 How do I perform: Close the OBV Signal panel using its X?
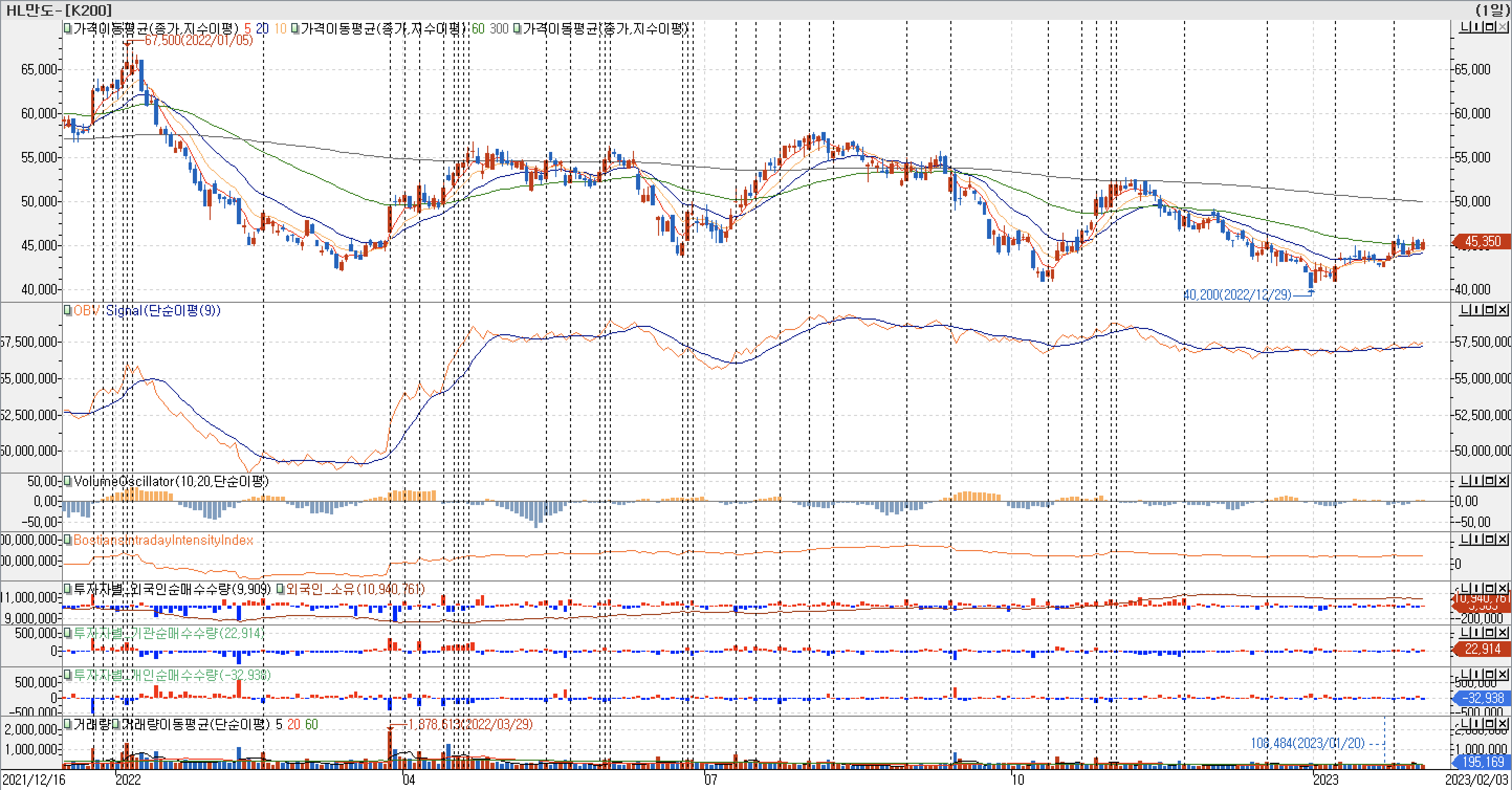1503,309
